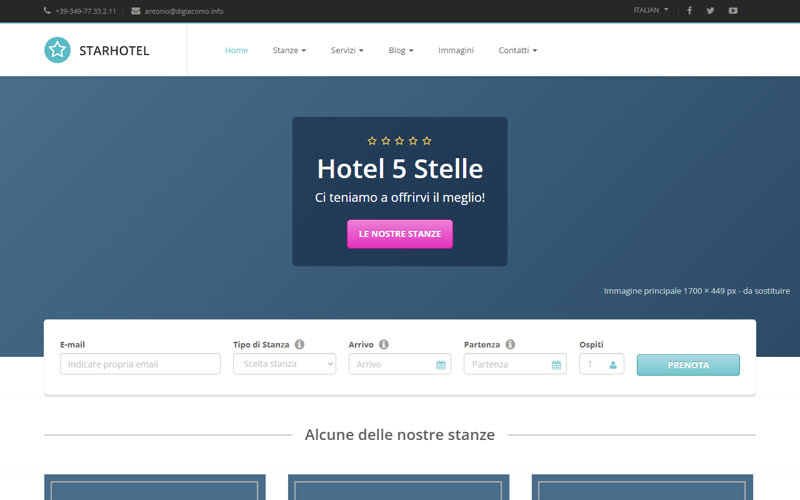Viewport: 800px width, 500px height.
Task: Click the Starhotel star logo
Action: (x=58, y=50)
